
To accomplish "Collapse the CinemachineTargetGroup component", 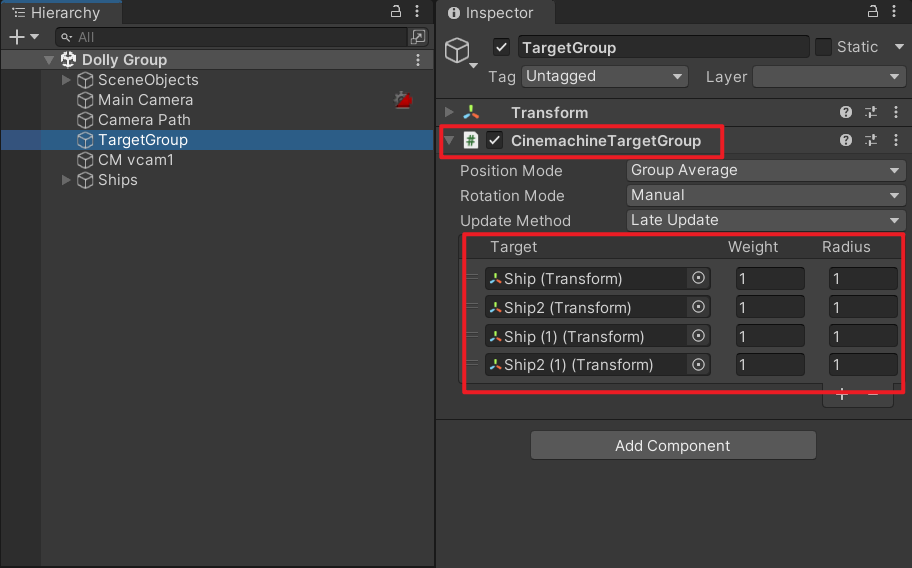I will pos(449,140).
